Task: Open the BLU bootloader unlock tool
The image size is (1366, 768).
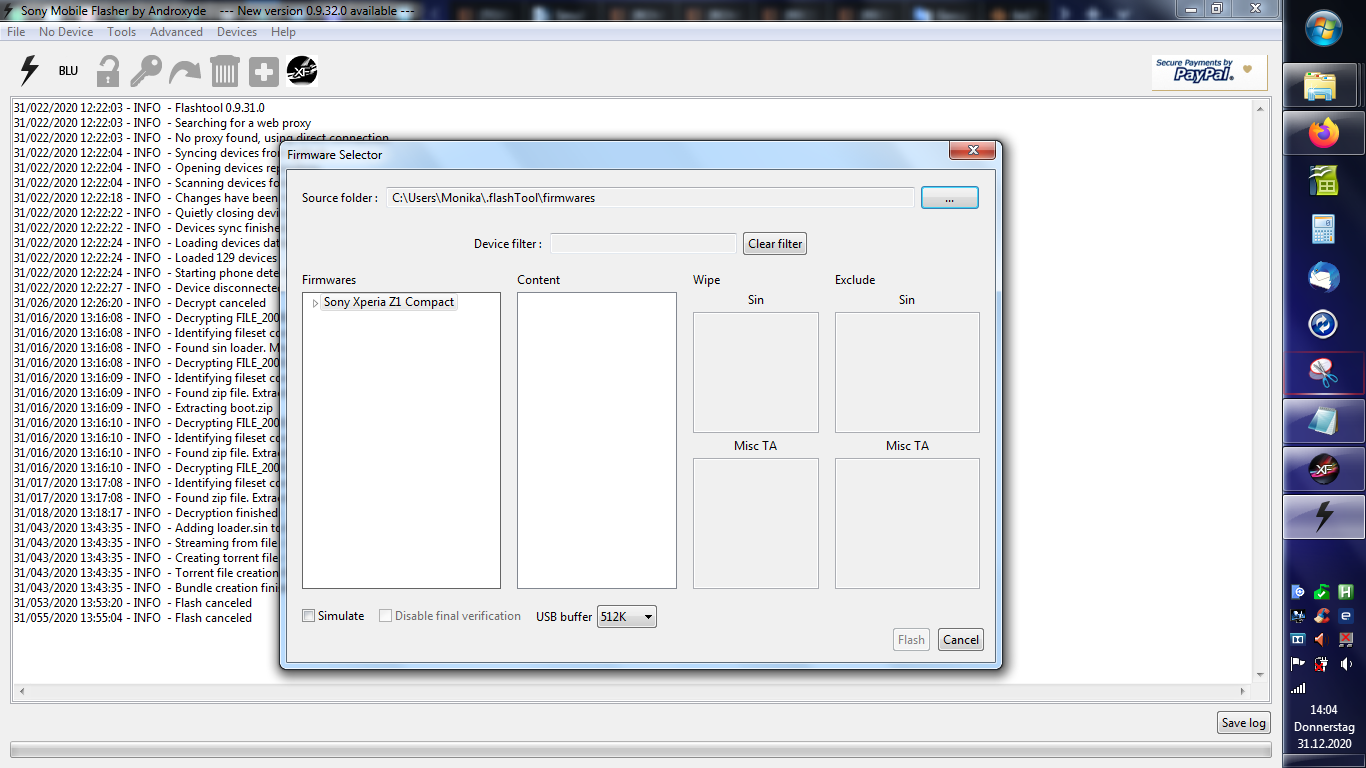Action: point(68,71)
